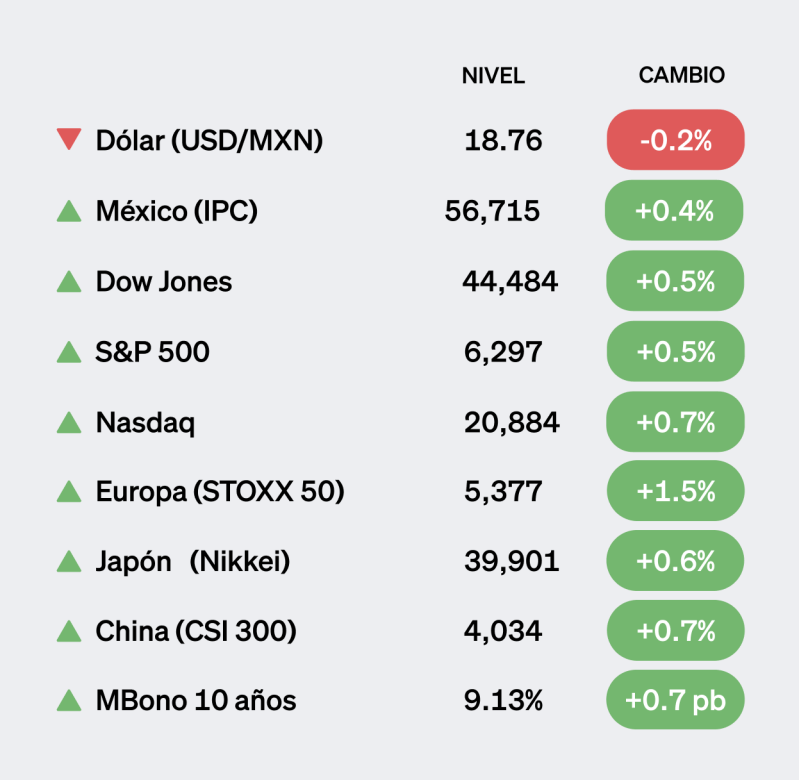Click the green up arrow beside México (IPC)
799x780 pixels.
69,211
